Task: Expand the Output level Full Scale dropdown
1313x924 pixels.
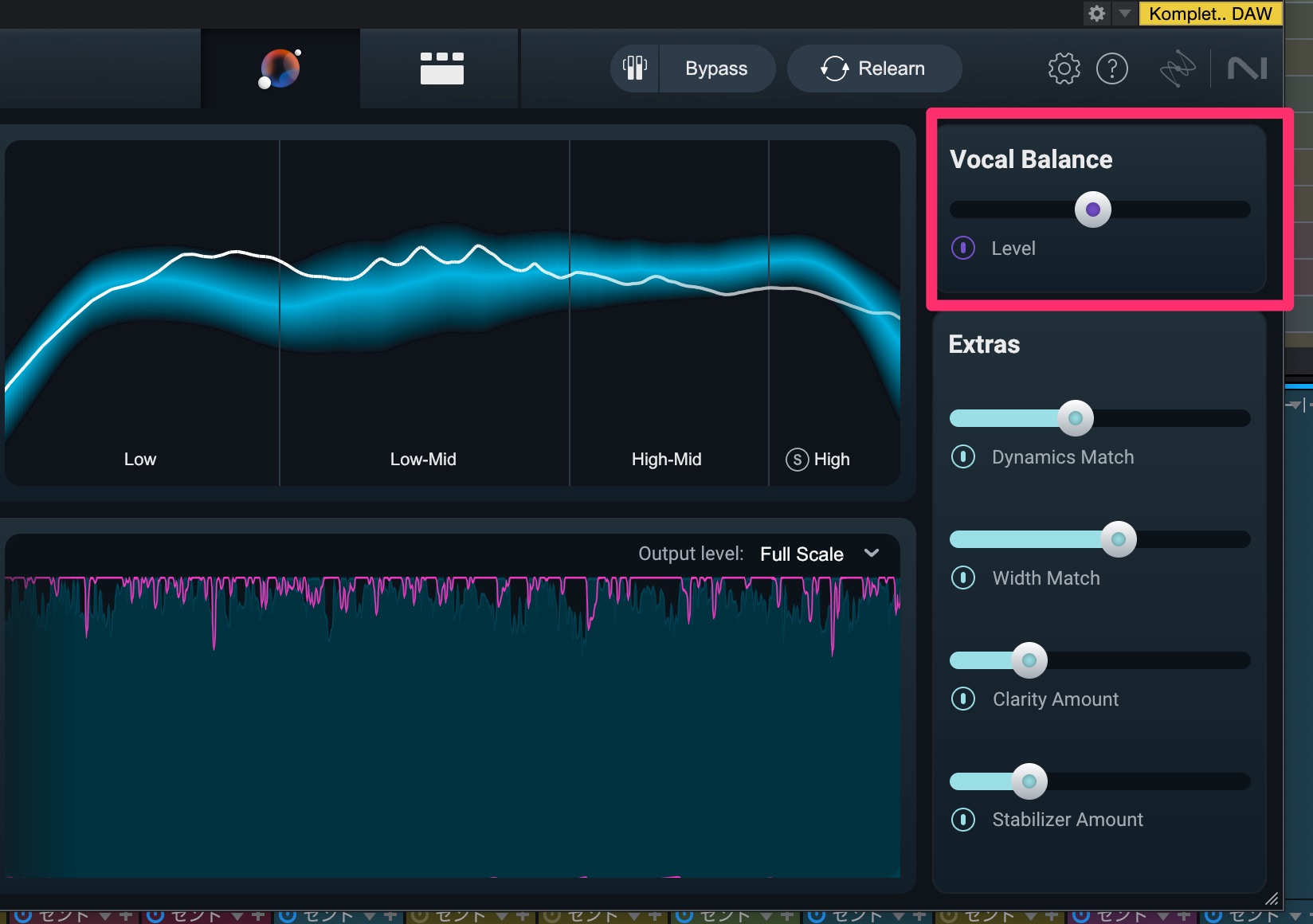Action: tap(871, 554)
